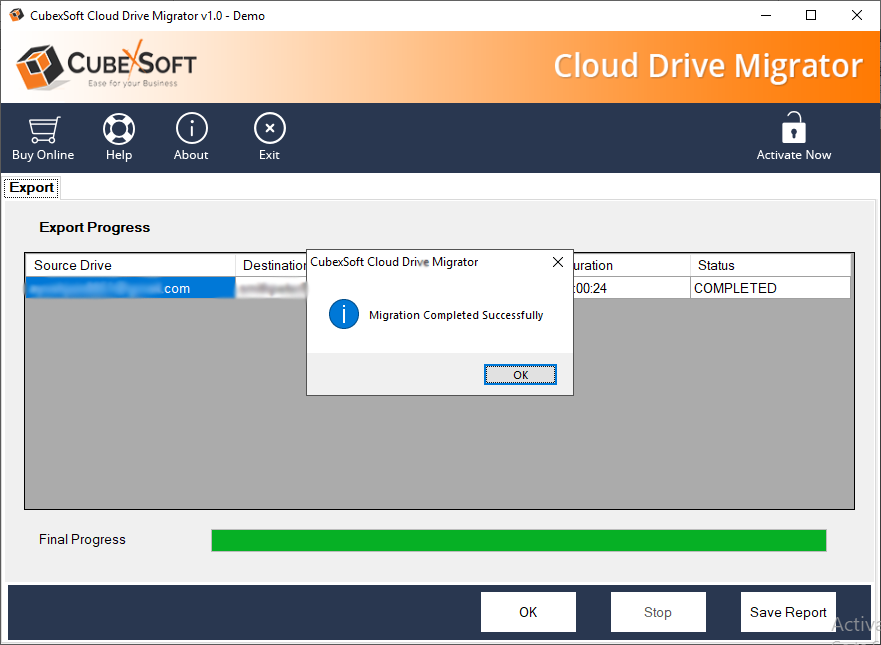The width and height of the screenshot is (881, 645).
Task: Click the COMPLETED status cell
Action: [x=770, y=288]
